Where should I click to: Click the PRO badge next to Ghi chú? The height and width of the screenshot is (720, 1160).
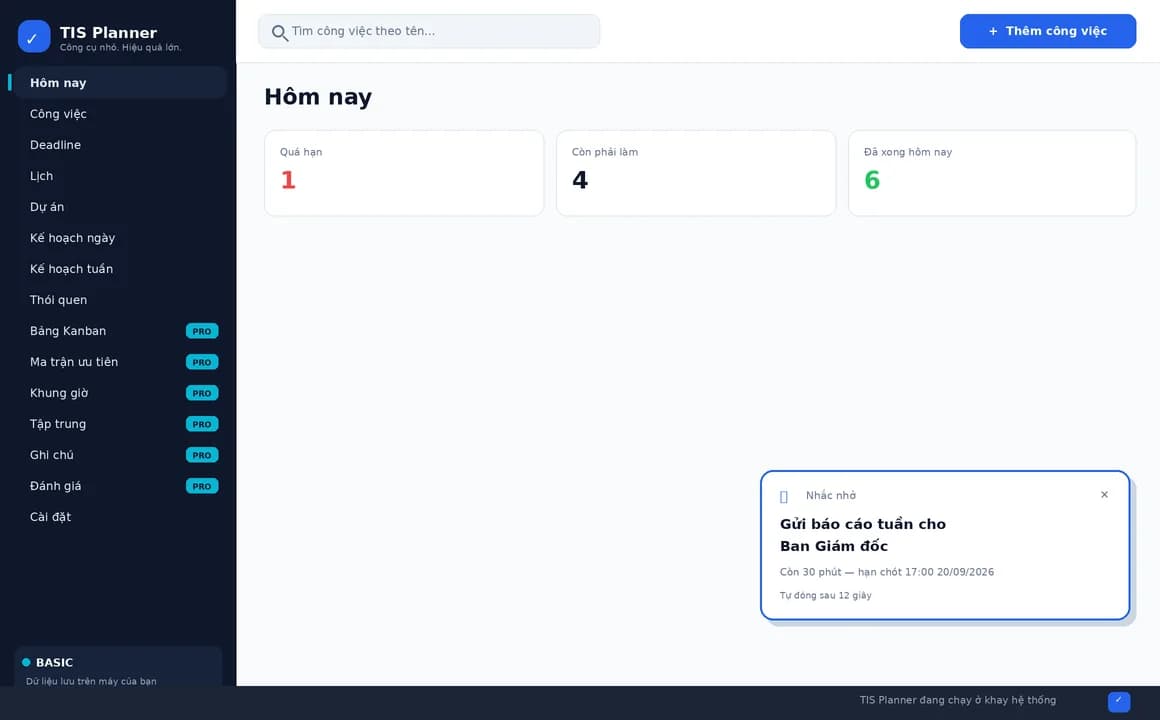click(x=202, y=456)
